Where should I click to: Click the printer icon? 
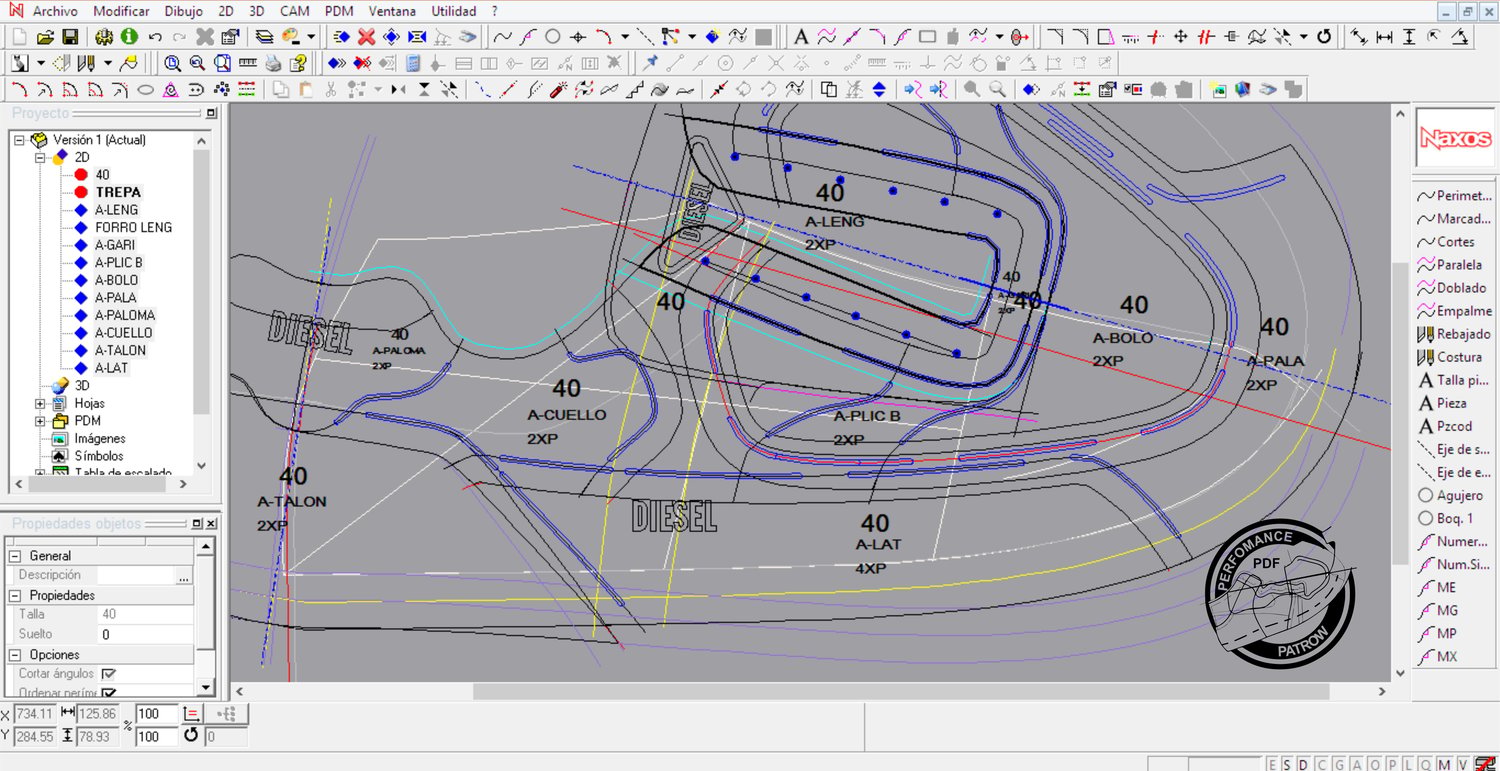(x=273, y=62)
